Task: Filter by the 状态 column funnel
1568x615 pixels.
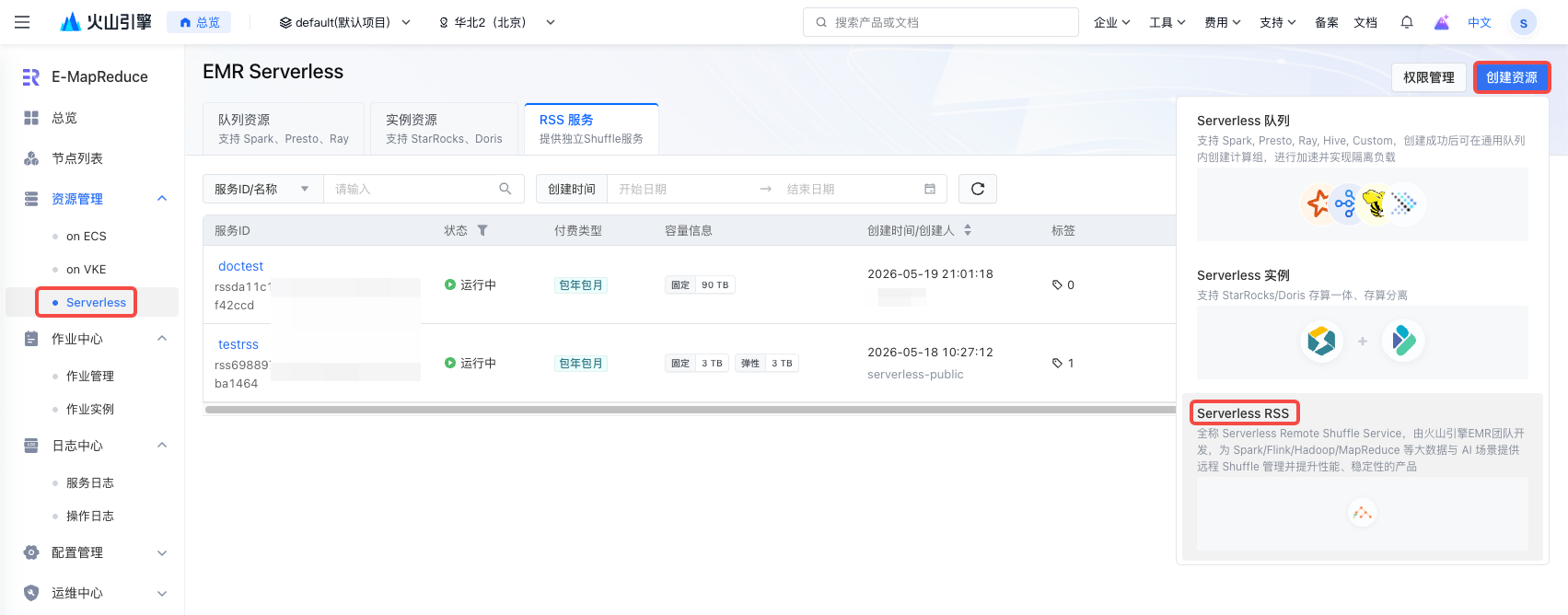Action: (482, 230)
